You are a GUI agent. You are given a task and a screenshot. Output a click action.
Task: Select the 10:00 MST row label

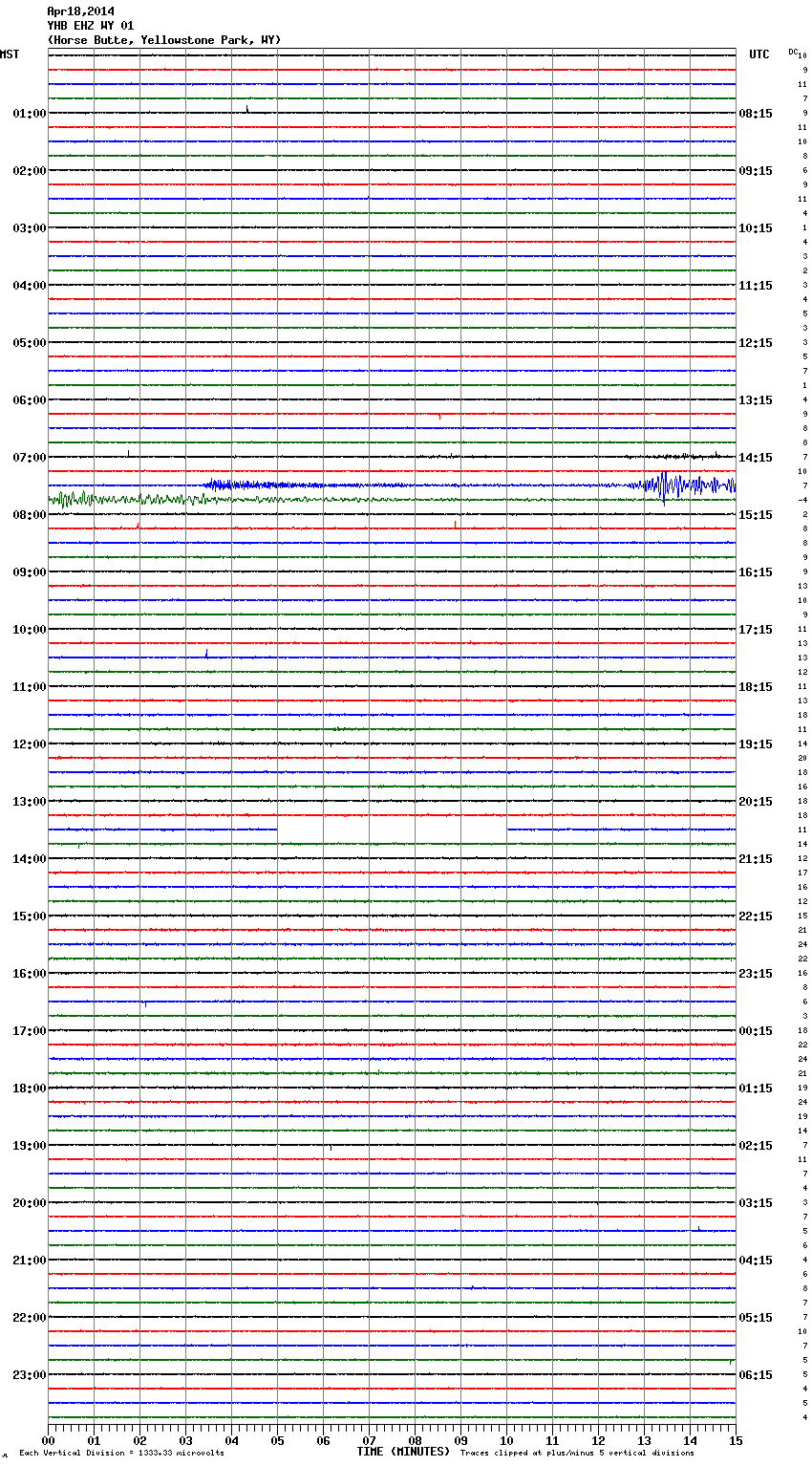(x=29, y=630)
